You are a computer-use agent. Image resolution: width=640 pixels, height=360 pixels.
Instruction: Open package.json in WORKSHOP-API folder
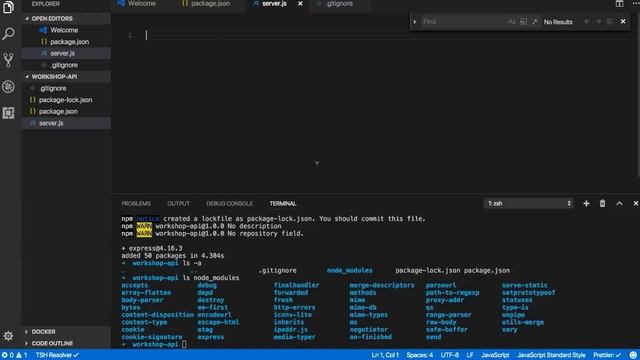[58, 111]
